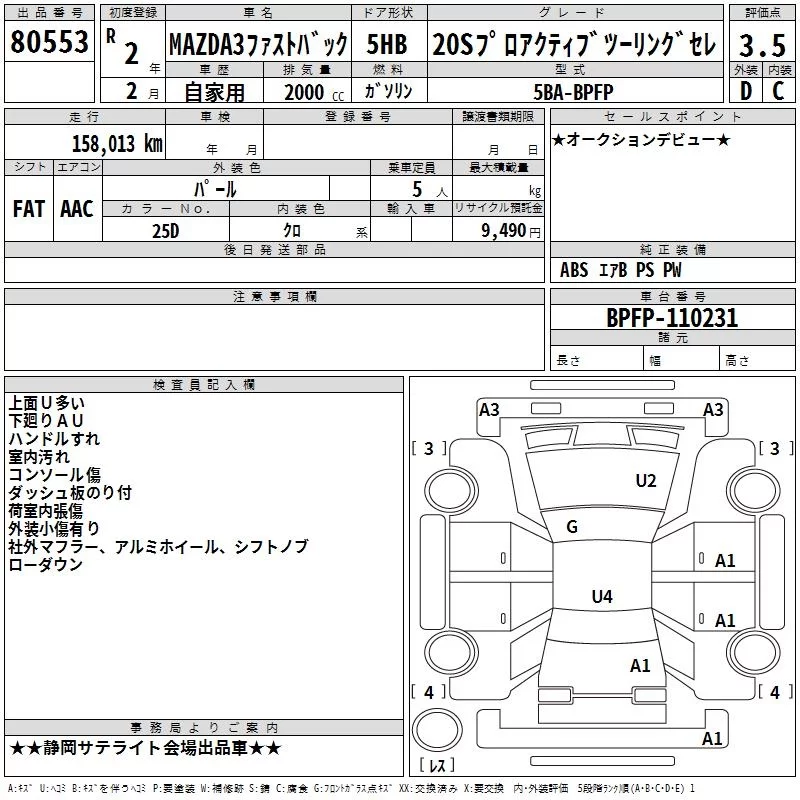Click note 社外マフラー、アルミホイール、シフトノブ
The width and height of the screenshot is (800, 800).
(x=158, y=546)
